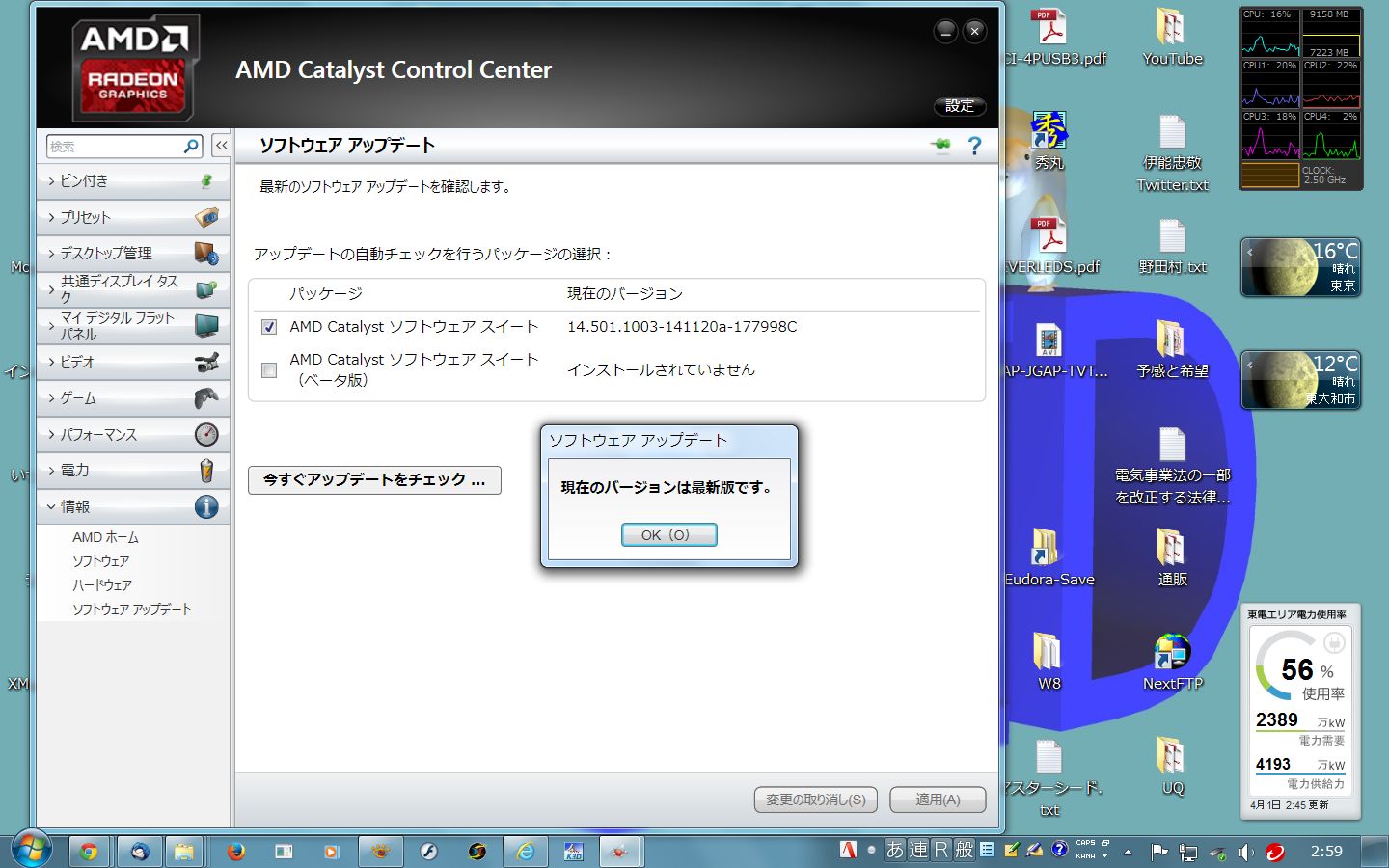The image size is (1389, 868).
Task: Open the UQ desktop folder
Action: tap(1172, 766)
